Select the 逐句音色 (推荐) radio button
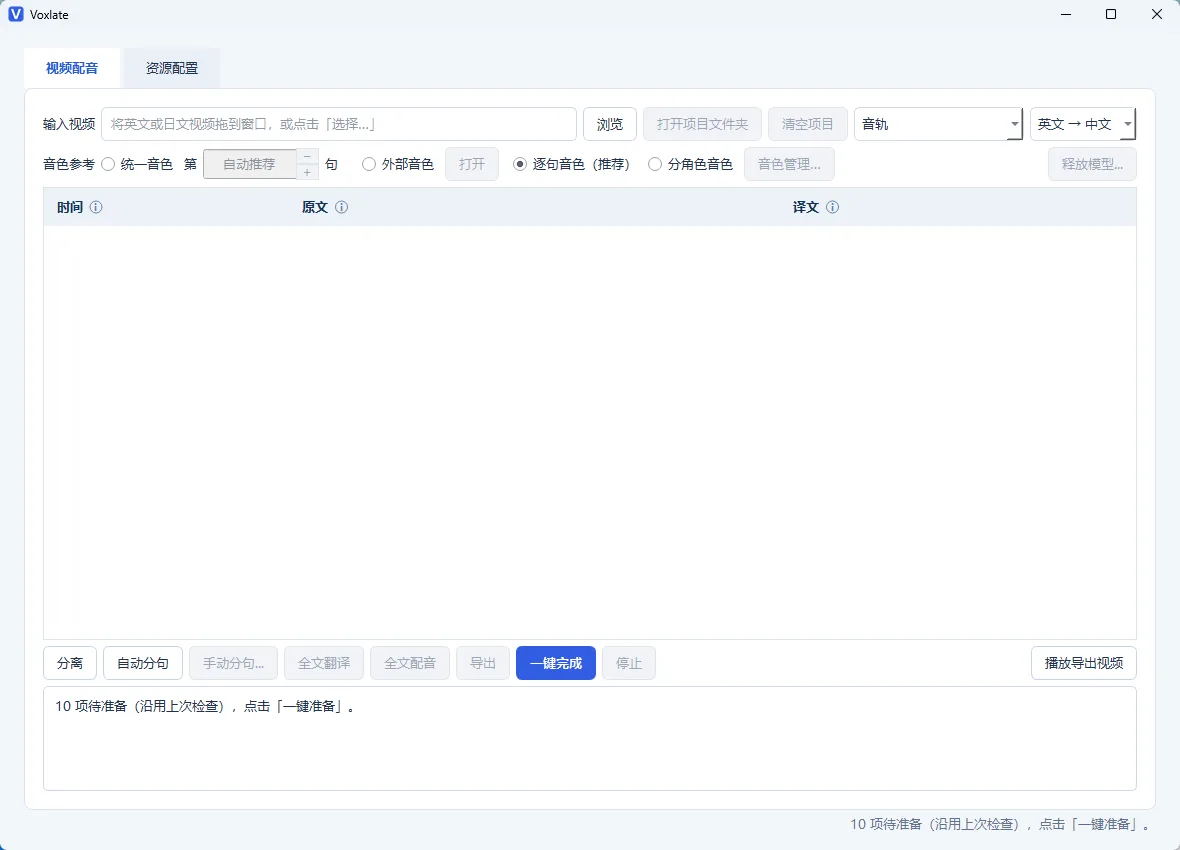This screenshot has width=1180, height=850. tap(519, 164)
